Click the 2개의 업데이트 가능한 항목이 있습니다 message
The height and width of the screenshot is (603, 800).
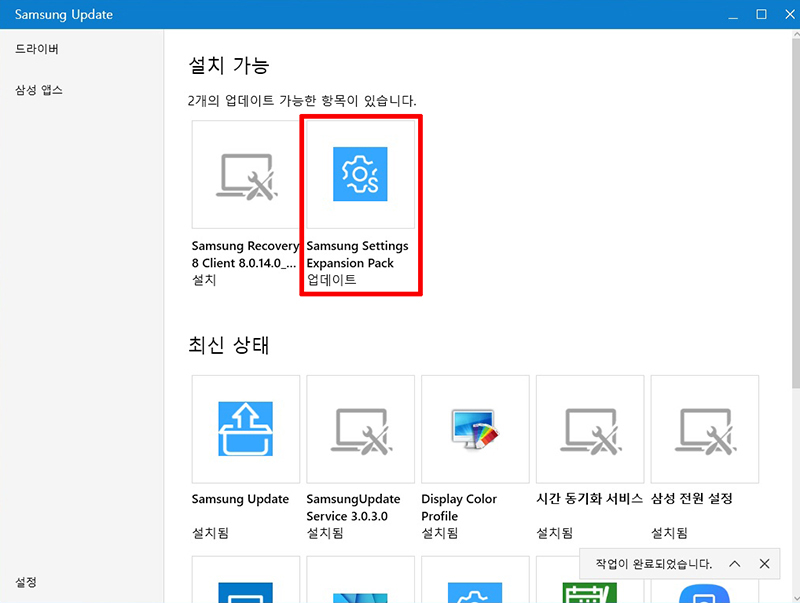[302, 100]
